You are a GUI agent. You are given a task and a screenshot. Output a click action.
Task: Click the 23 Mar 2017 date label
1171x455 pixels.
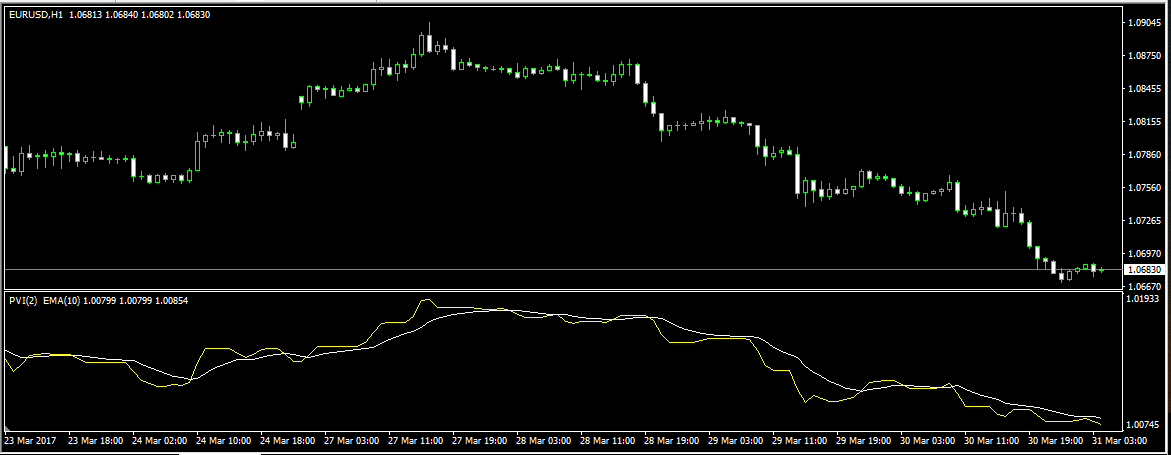click(30, 440)
